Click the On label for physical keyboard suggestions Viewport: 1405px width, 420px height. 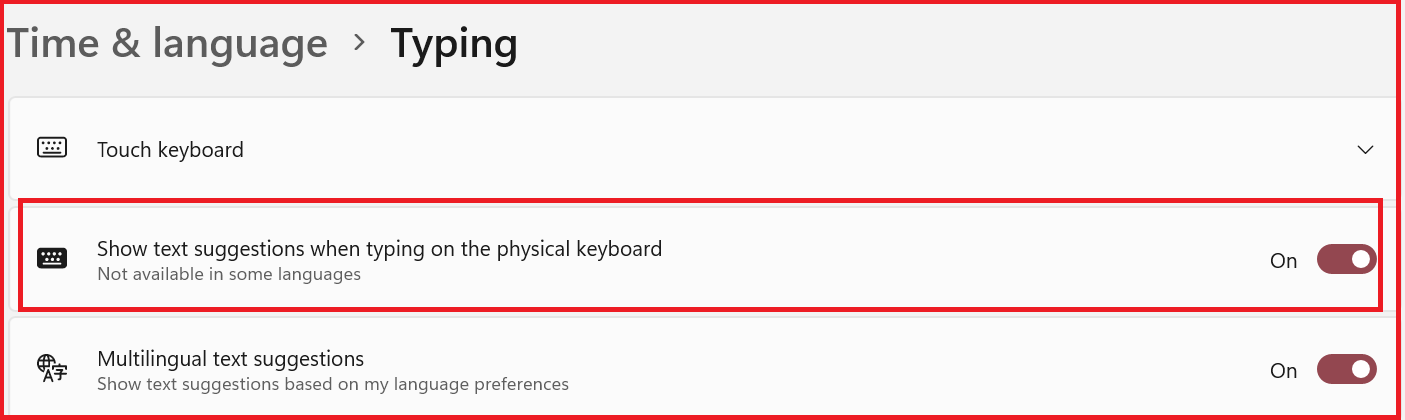click(x=1283, y=261)
